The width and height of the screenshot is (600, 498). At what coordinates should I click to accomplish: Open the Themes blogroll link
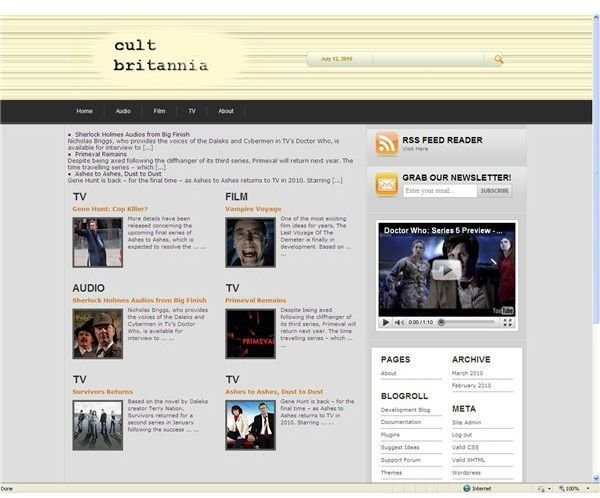pyautogui.click(x=391, y=473)
